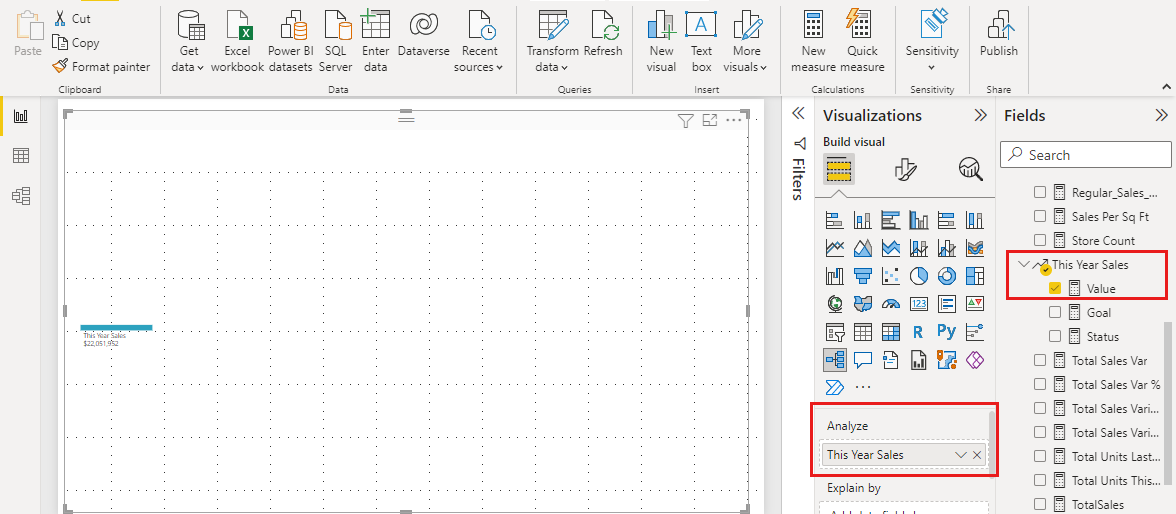Screen dimensions: 1176x514
Task: Select the clustered column chart visual
Action: pos(918,221)
